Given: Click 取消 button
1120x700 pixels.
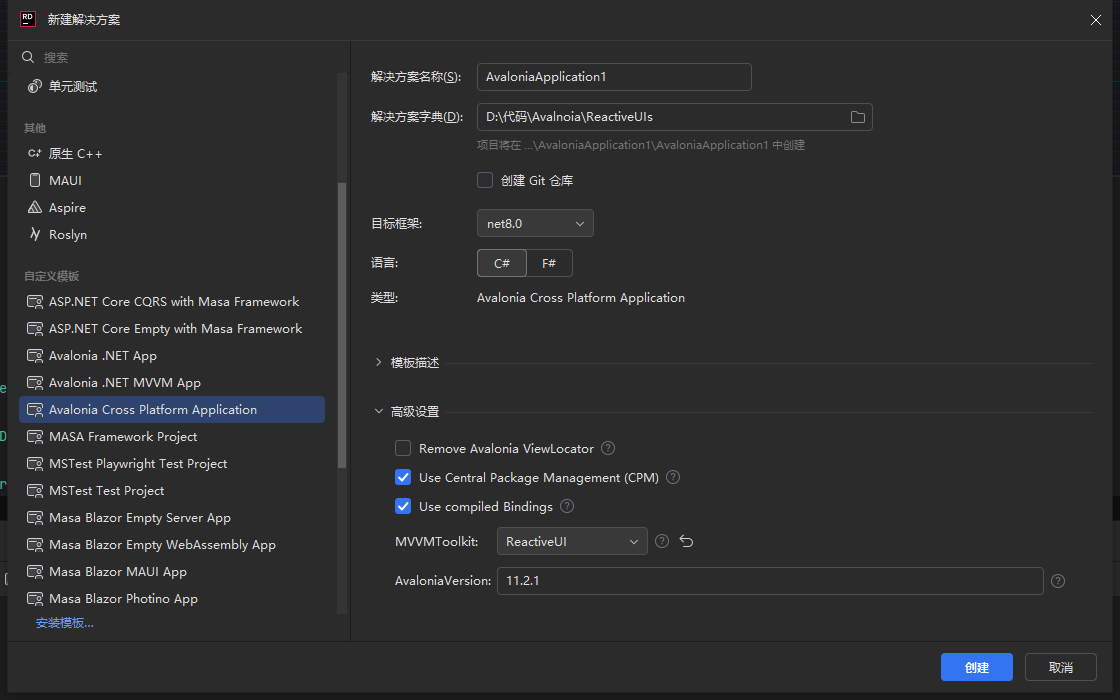Looking at the screenshot, I should [1060, 667].
